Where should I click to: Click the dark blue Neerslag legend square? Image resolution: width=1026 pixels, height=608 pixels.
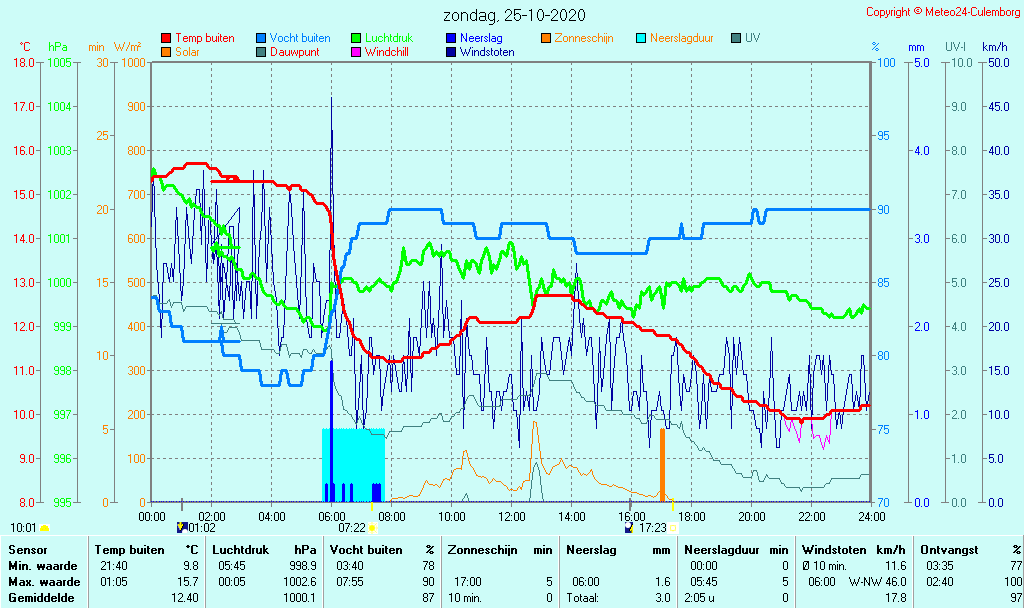[x=450, y=38]
